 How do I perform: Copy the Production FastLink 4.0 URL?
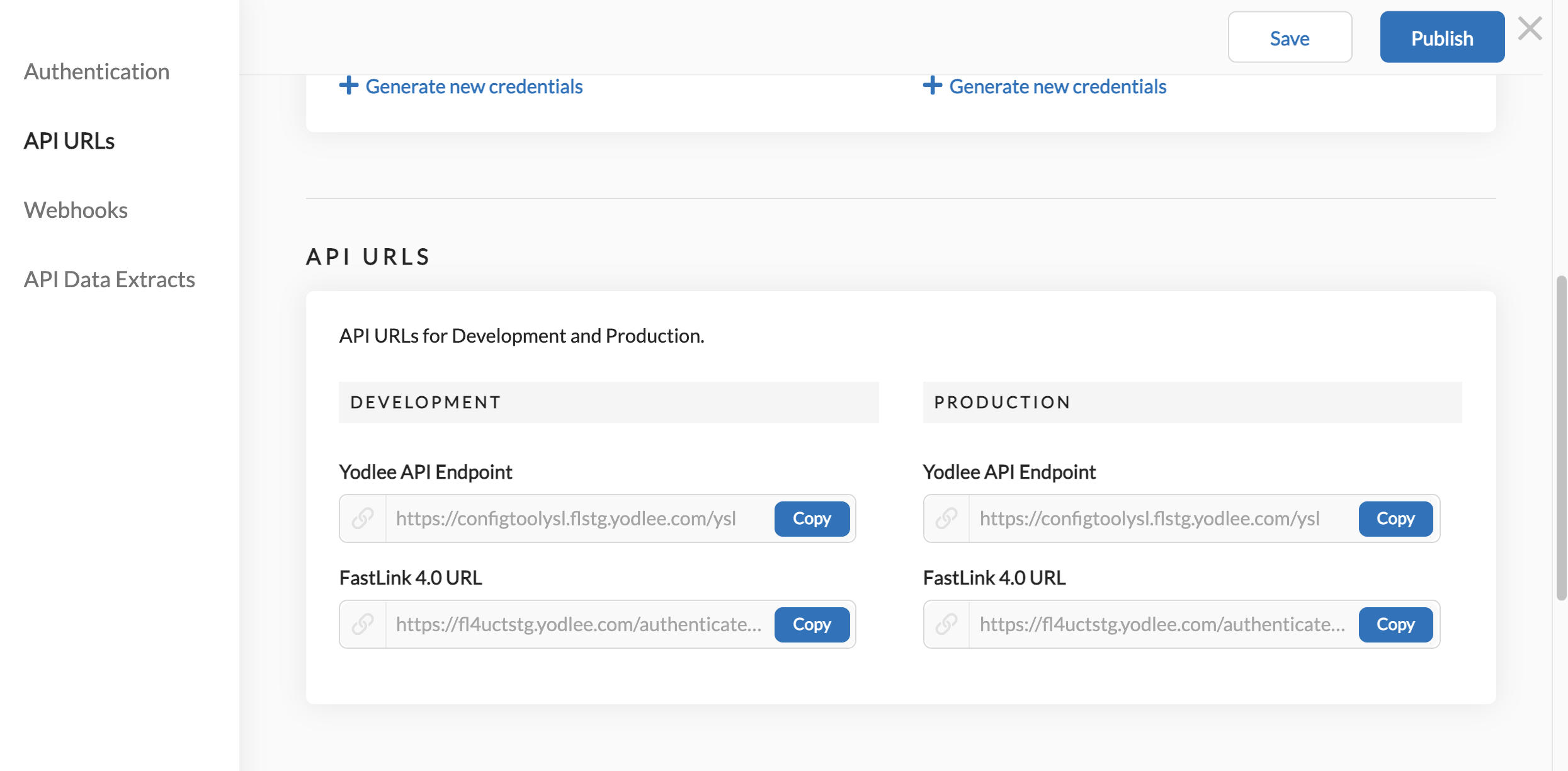pos(1395,624)
